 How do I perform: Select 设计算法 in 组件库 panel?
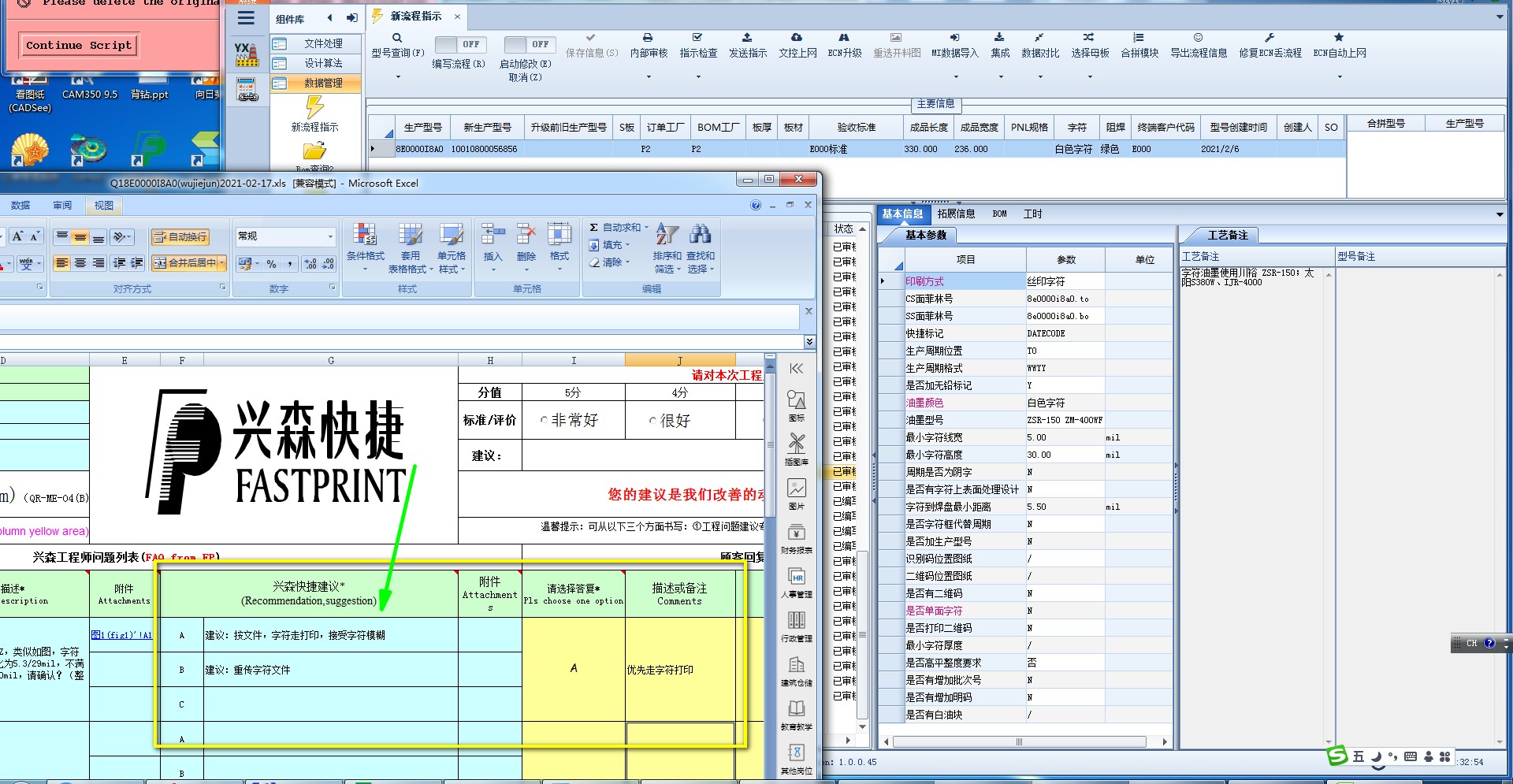click(316, 63)
